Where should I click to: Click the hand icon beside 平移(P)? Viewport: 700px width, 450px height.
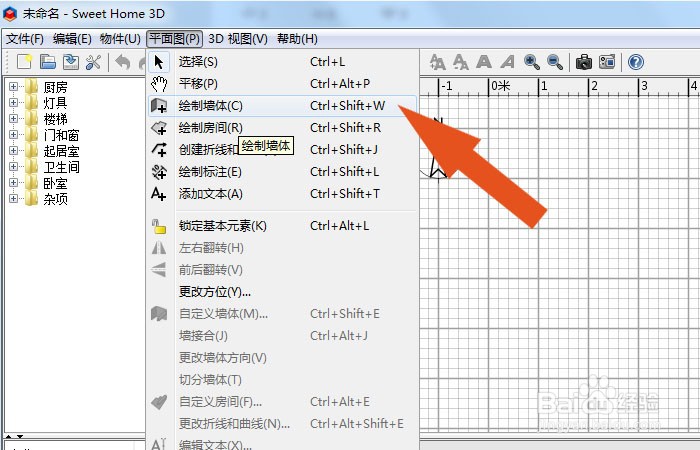[x=159, y=83]
